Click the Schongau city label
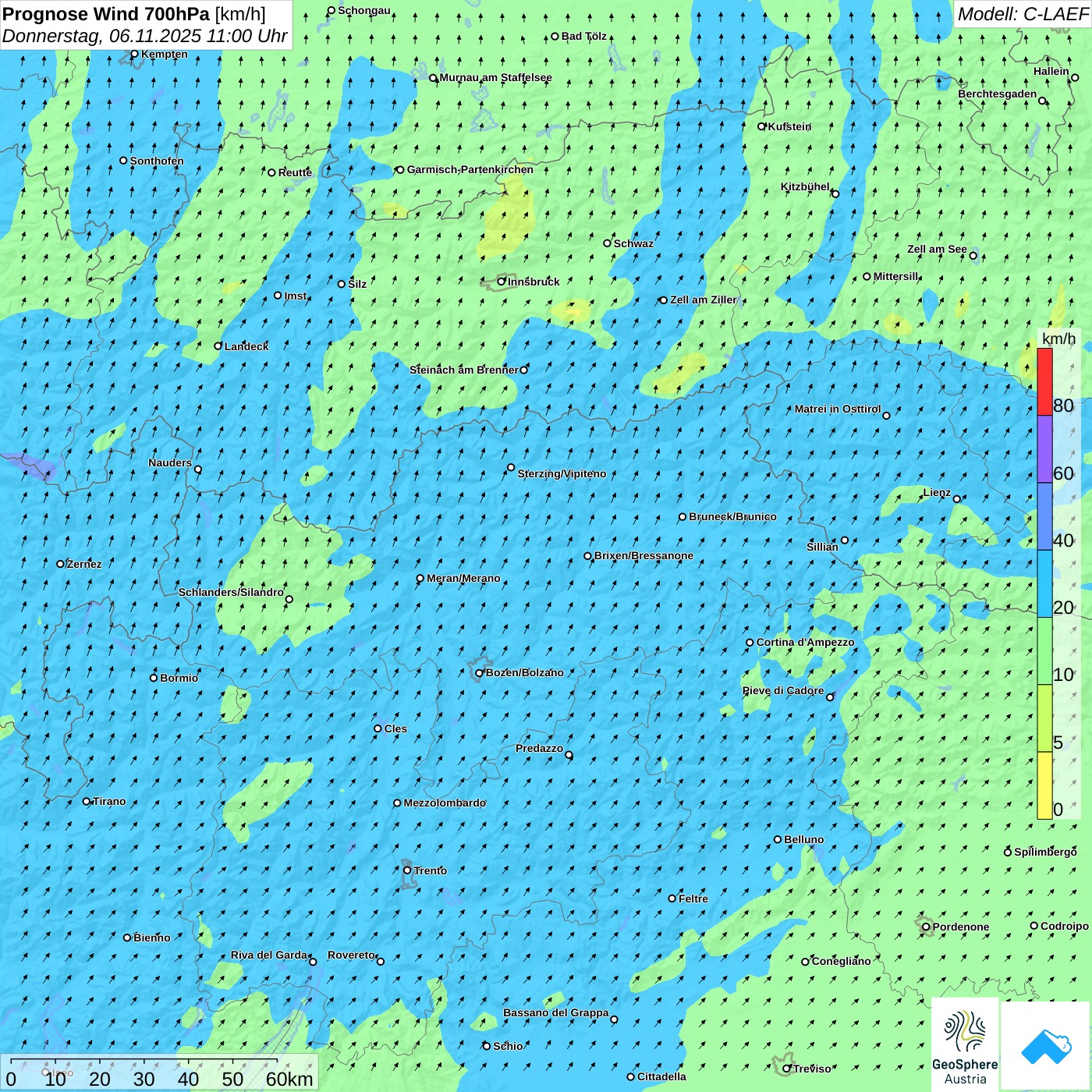The height and width of the screenshot is (1092, 1092). [x=364, y=10]
